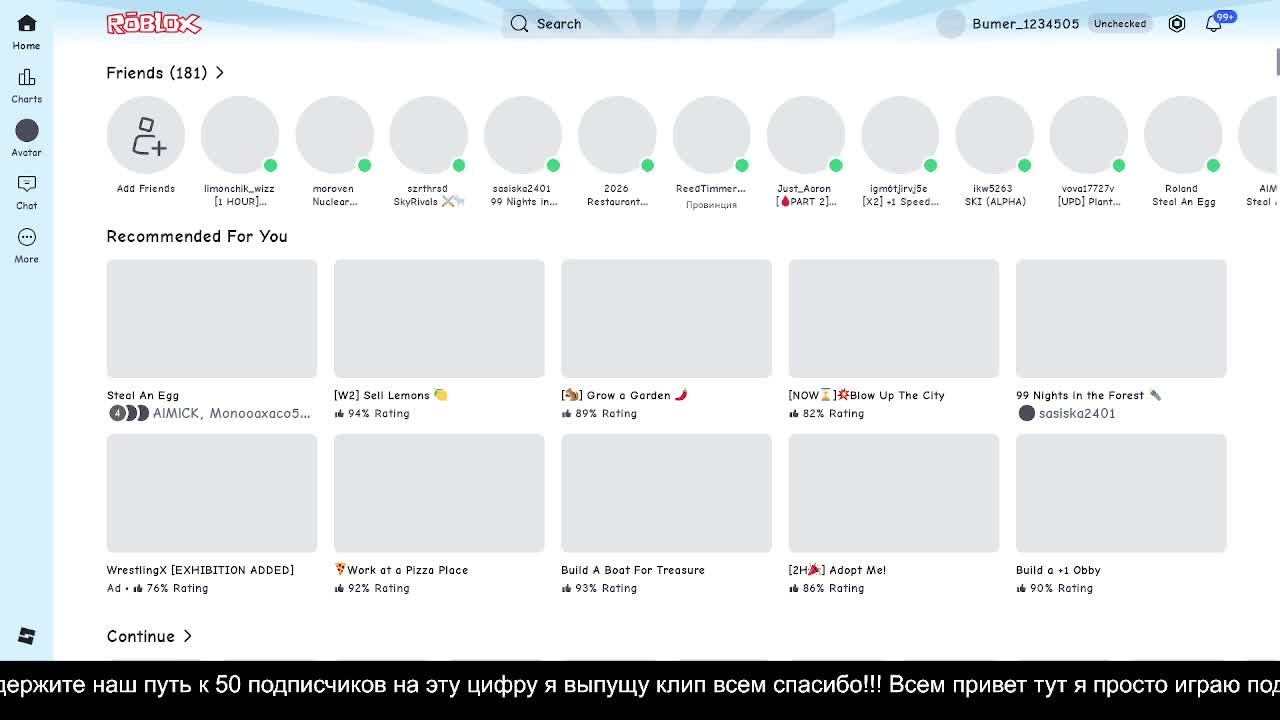Screen dimensions: 1280x720
Task: Click the WrestlingX [EXHIBITION ADDED] title
Action: click(x=200, y=570)
